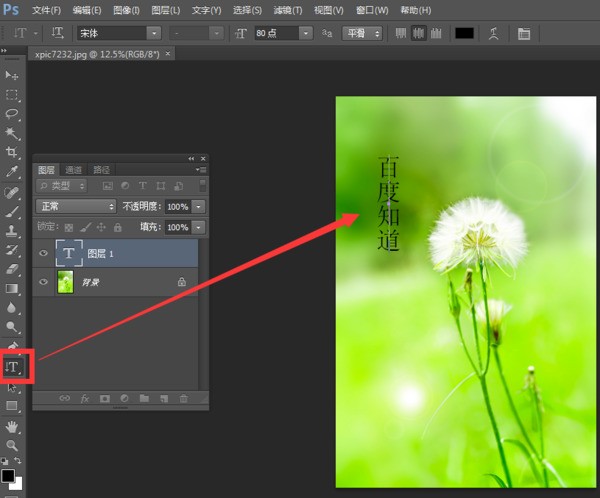
Task: Open the Layers panel flyout menu
Action: pyautogui.click(x=201, y=170)
